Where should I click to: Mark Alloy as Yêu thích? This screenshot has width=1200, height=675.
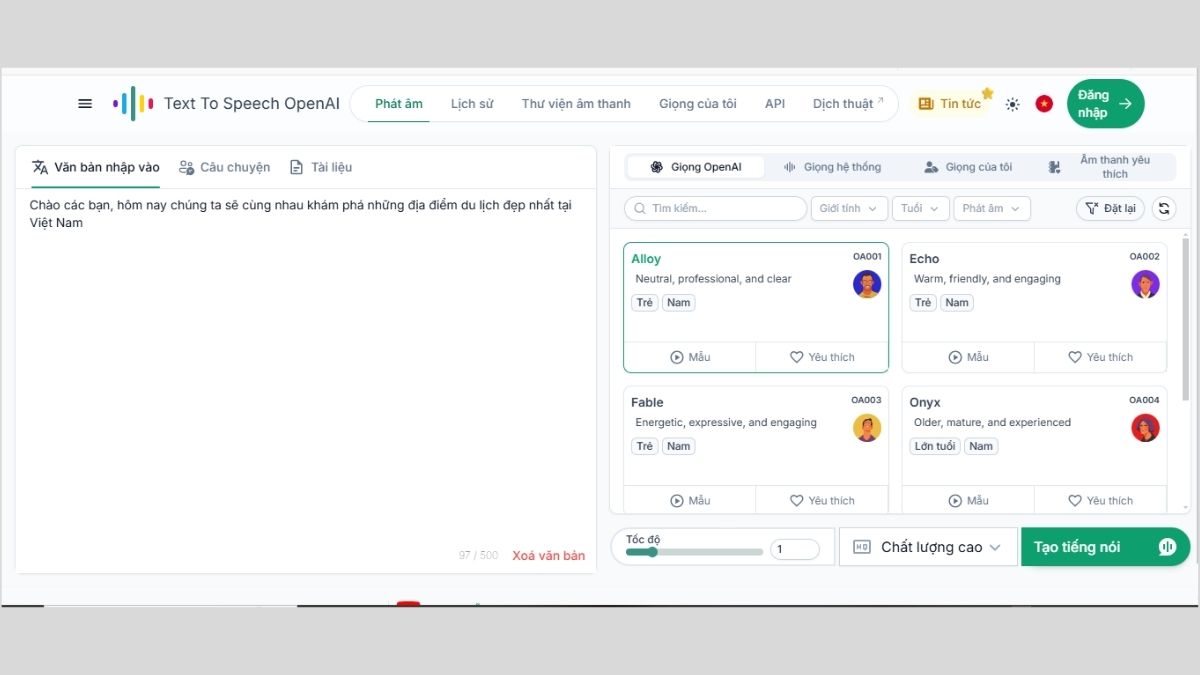tap(822, 357)
